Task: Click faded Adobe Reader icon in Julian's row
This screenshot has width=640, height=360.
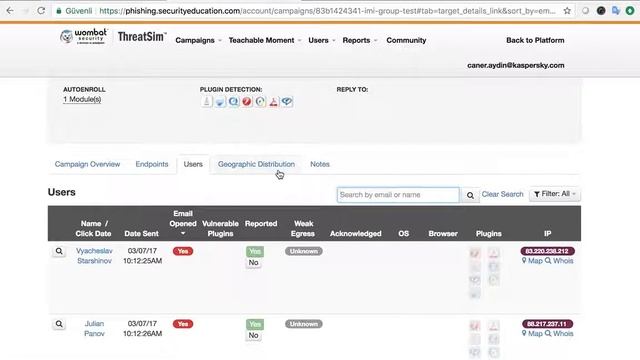Action: click(493, 326)
